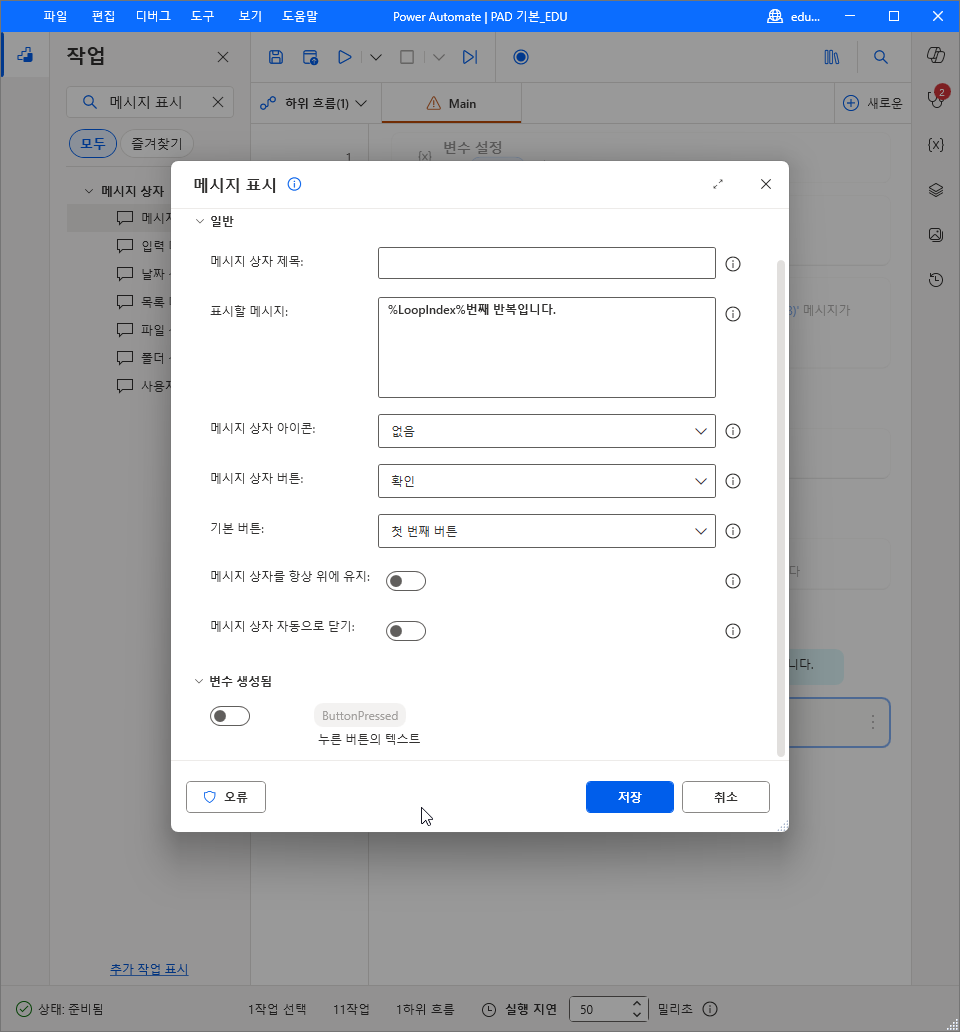Open the errors stethoscope icon with badge
This screenshot has height=1032, width=960.
pyautogui.click(x=936, y=99)
